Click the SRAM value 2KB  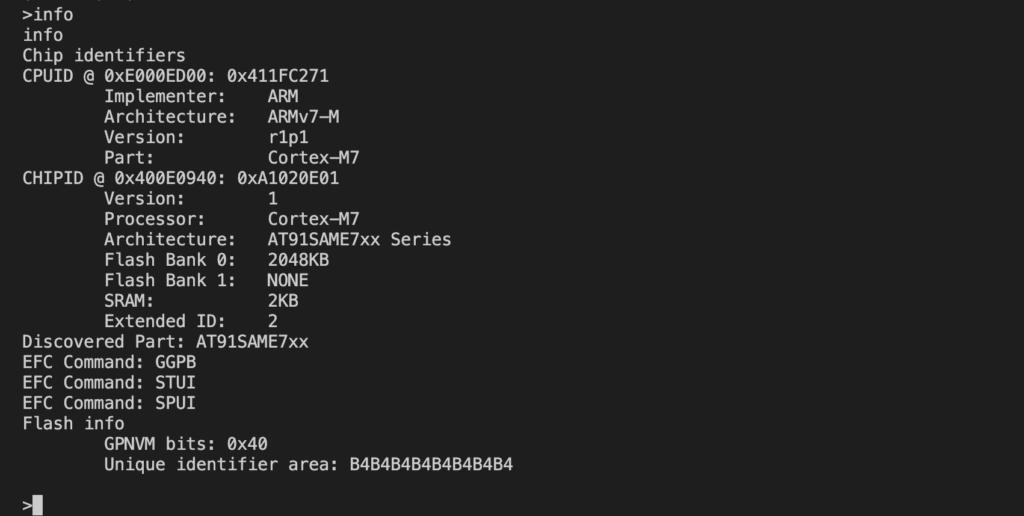[283, 301]
